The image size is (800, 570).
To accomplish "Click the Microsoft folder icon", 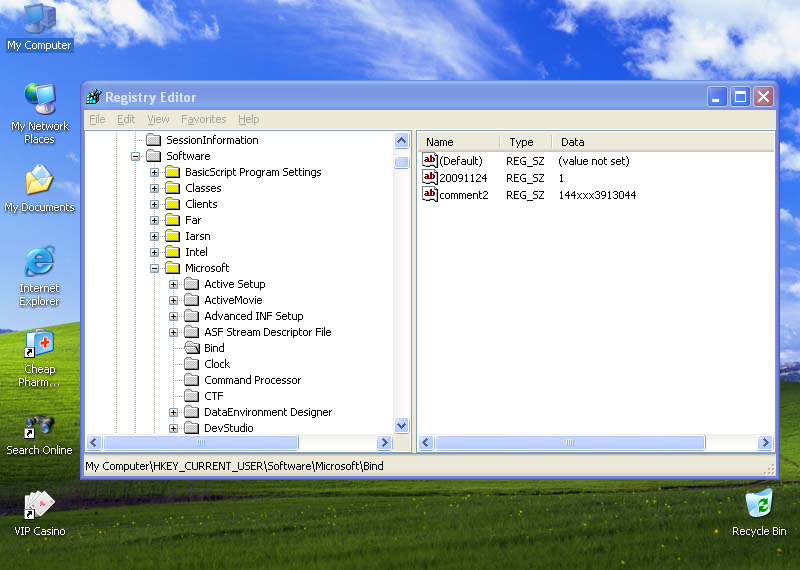I will point(172,268).
